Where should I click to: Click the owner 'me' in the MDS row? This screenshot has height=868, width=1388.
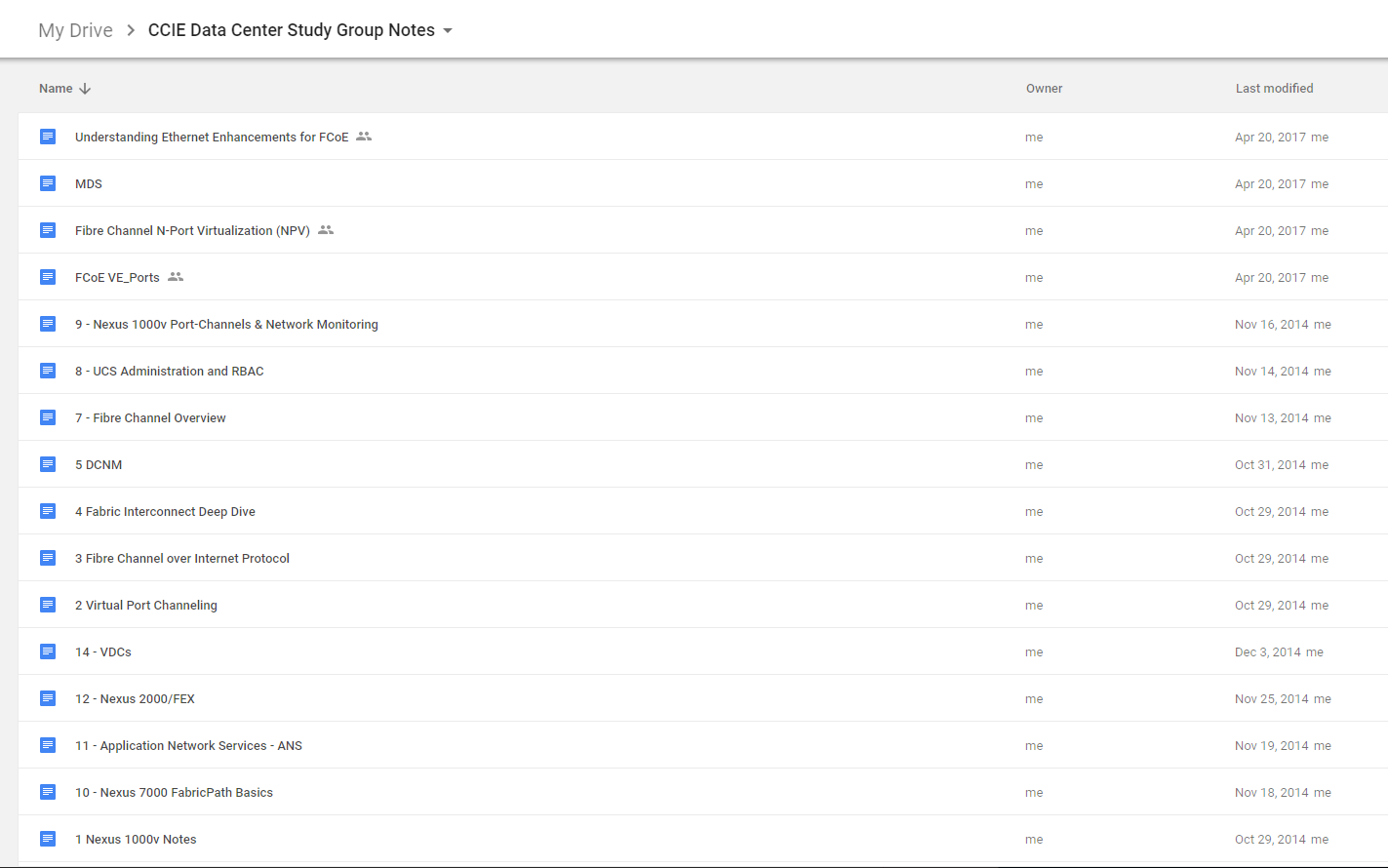1034,184
